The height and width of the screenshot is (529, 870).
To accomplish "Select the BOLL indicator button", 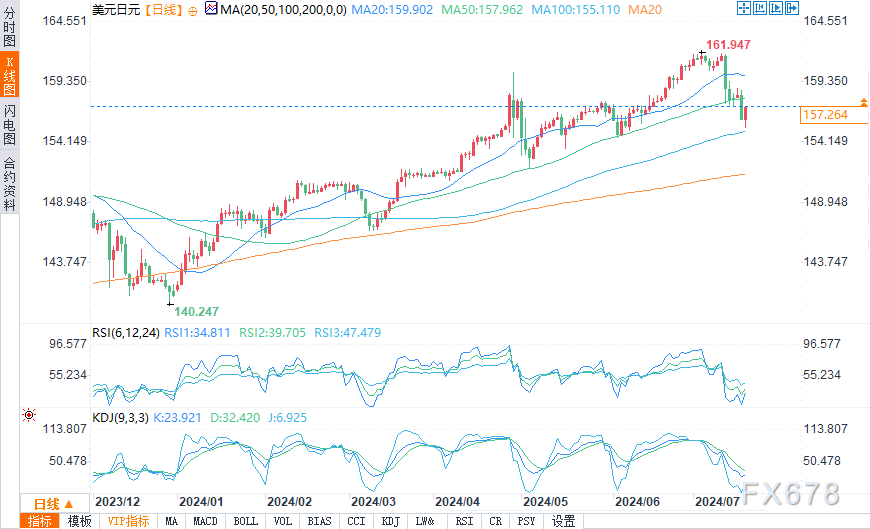I will 245,521.
